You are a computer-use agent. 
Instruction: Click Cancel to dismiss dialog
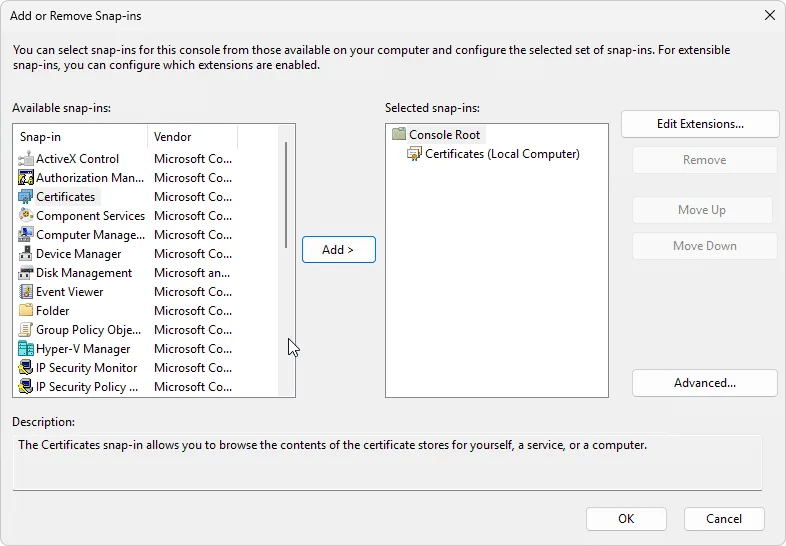tap(724, 519)
